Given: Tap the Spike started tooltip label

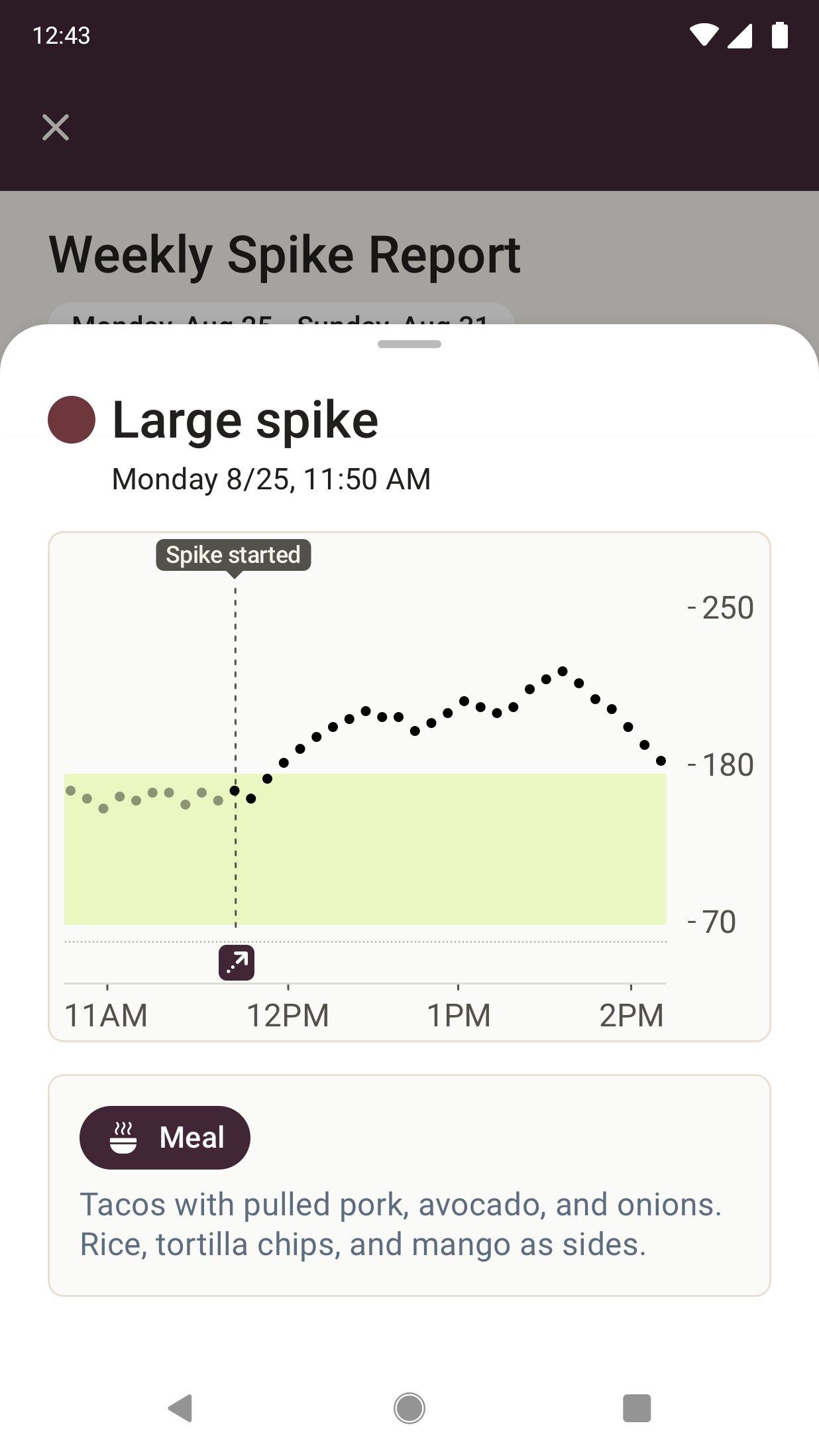Looking at the screenshot, I should [233, 555].
